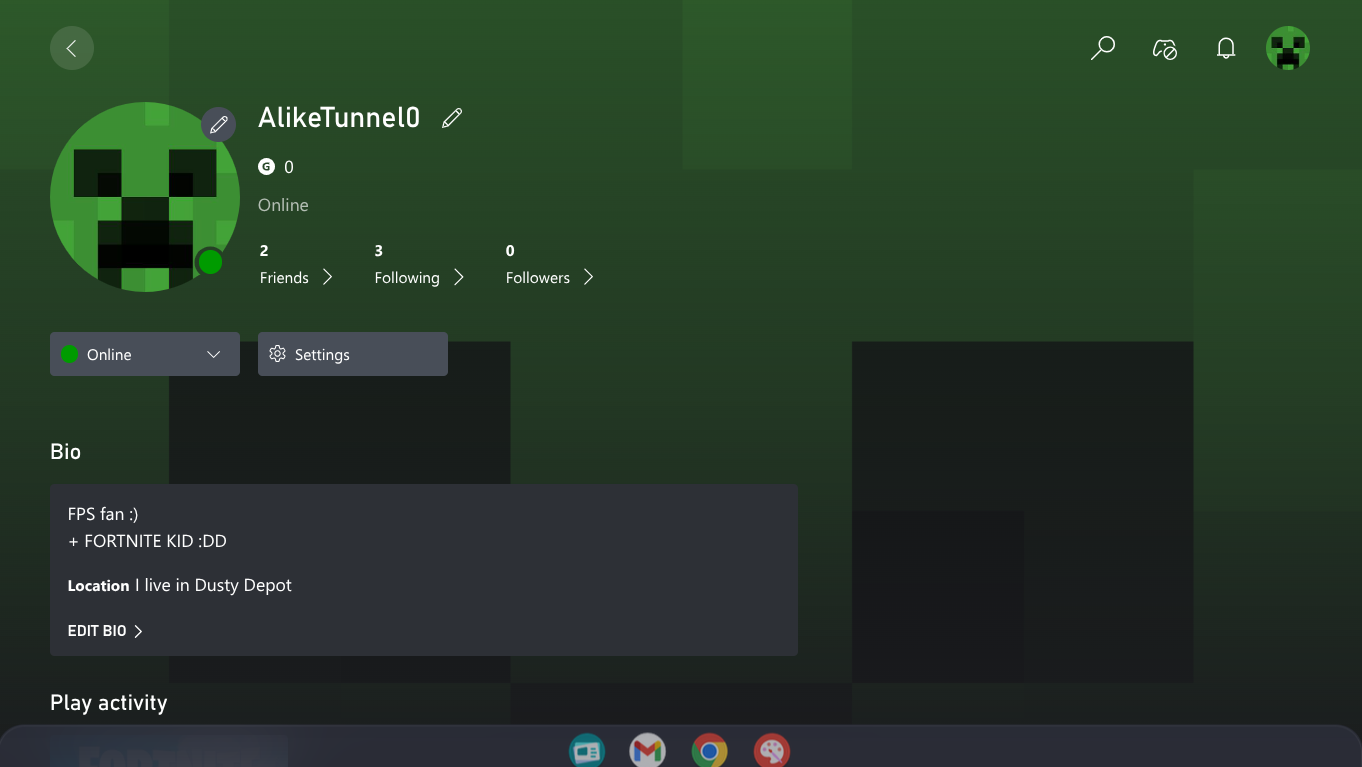The image size is (1362, 767).
Task: Launch Chrome from the shelf
Action: 710,751
